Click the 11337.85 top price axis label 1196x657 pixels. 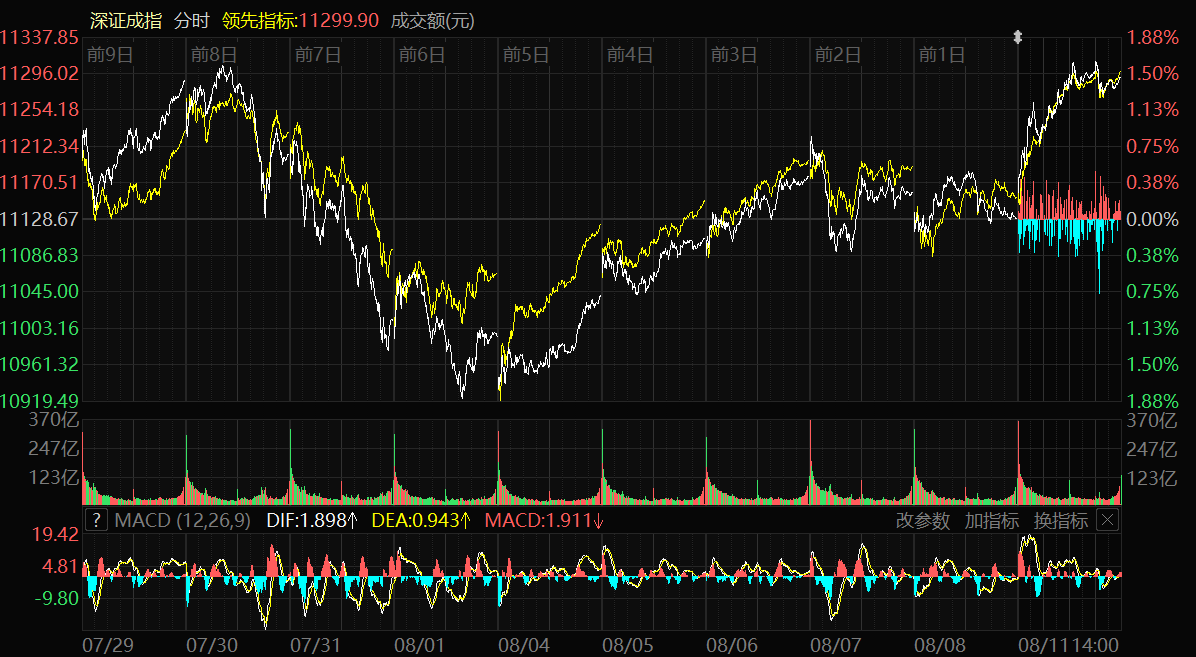(39, 38)
